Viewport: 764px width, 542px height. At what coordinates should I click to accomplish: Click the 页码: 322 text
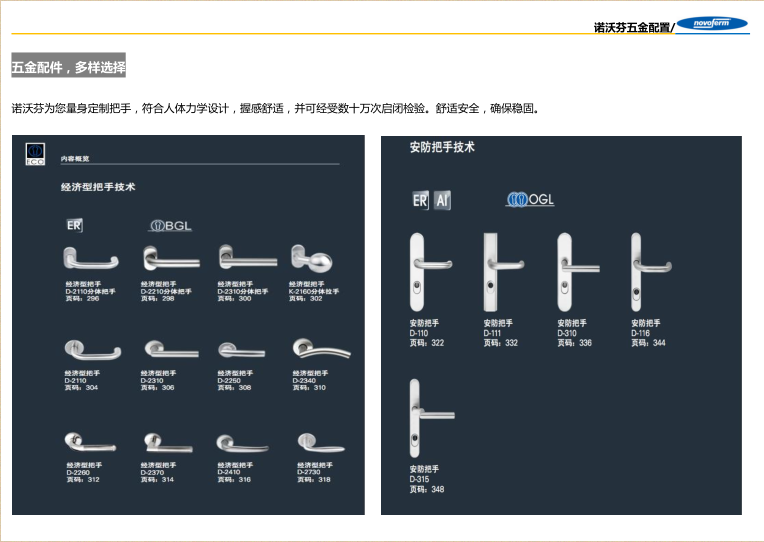point(427,343)
